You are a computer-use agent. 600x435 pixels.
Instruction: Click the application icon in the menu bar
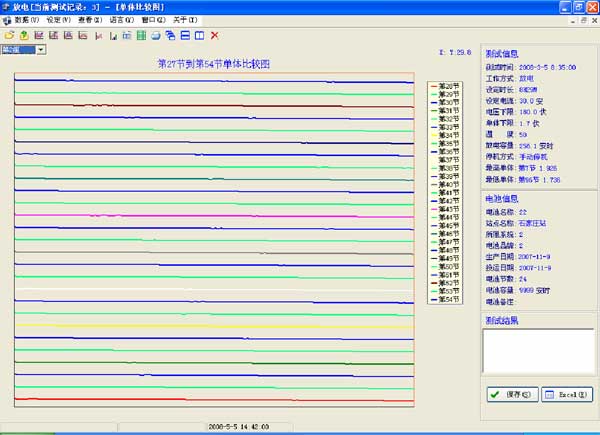[x=7, y=20]
